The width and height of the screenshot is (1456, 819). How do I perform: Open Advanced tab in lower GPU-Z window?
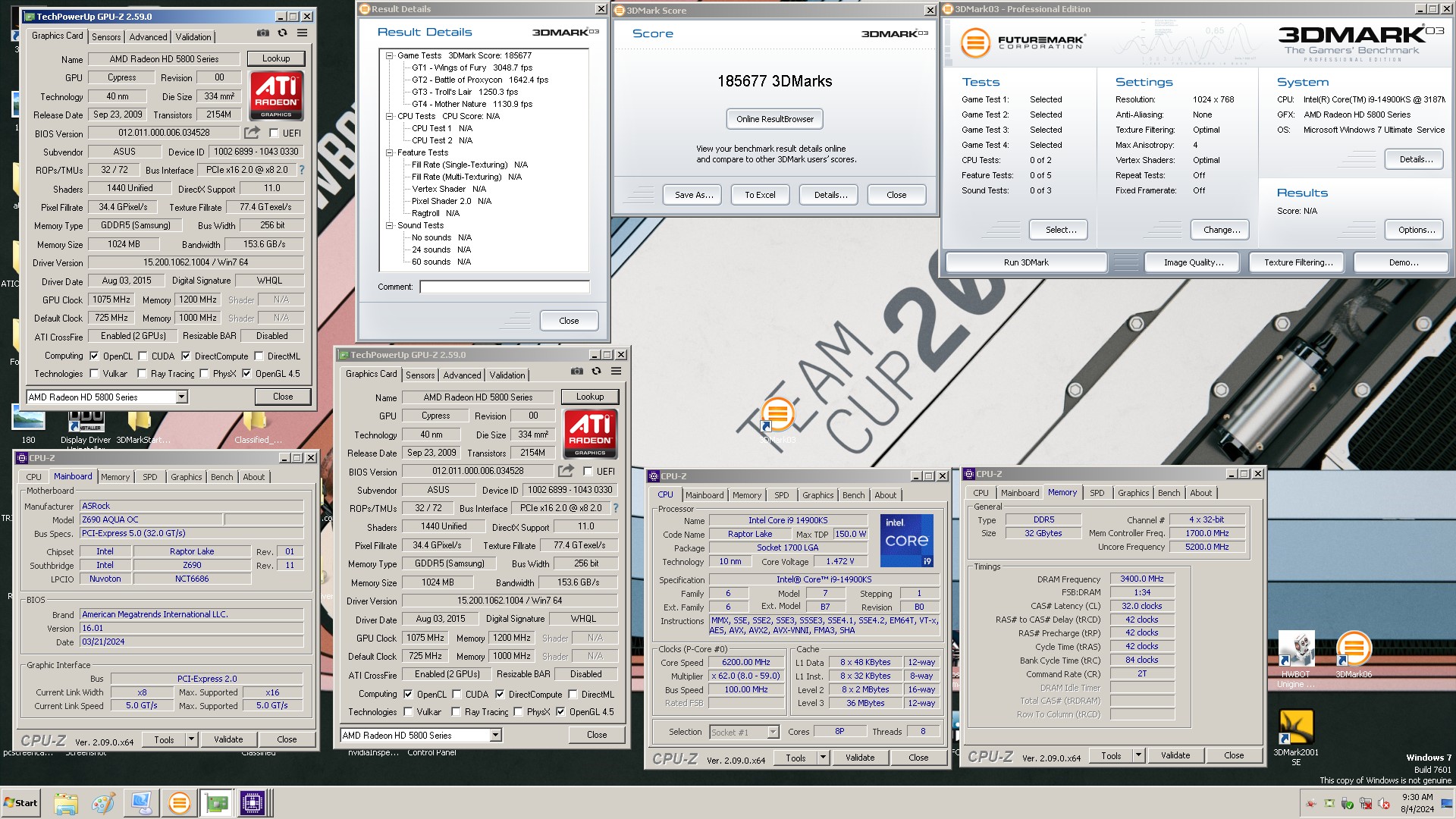(x=462, y=375)
